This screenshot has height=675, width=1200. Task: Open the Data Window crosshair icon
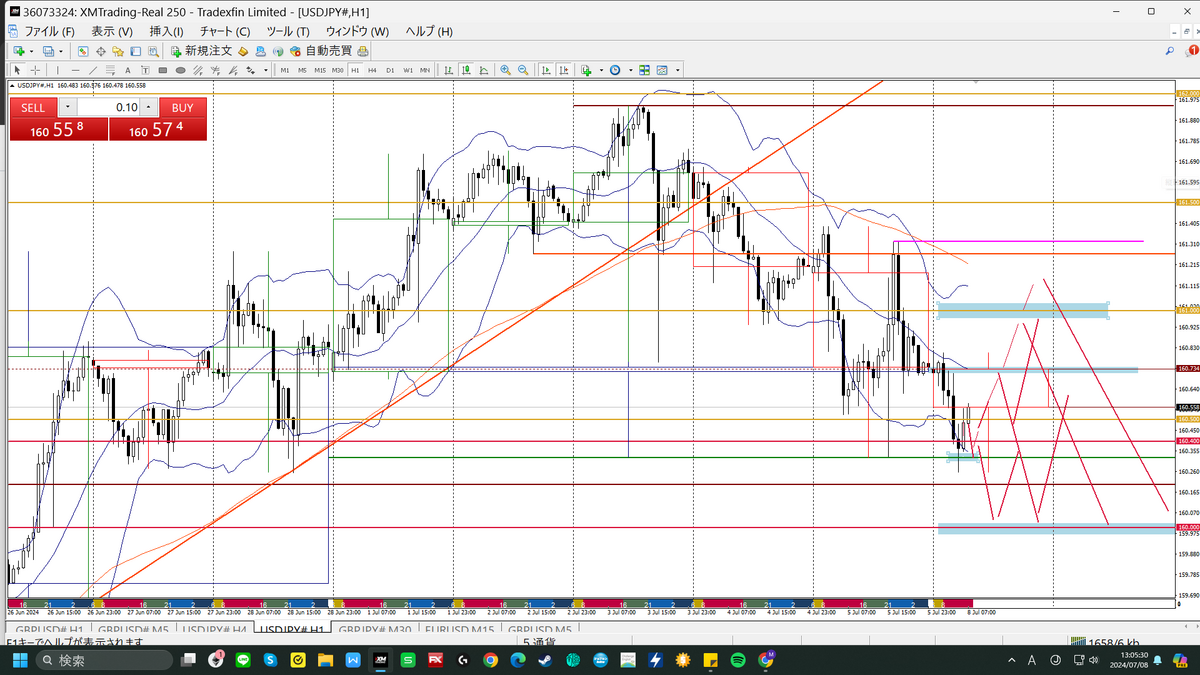[x=100, y=51]
